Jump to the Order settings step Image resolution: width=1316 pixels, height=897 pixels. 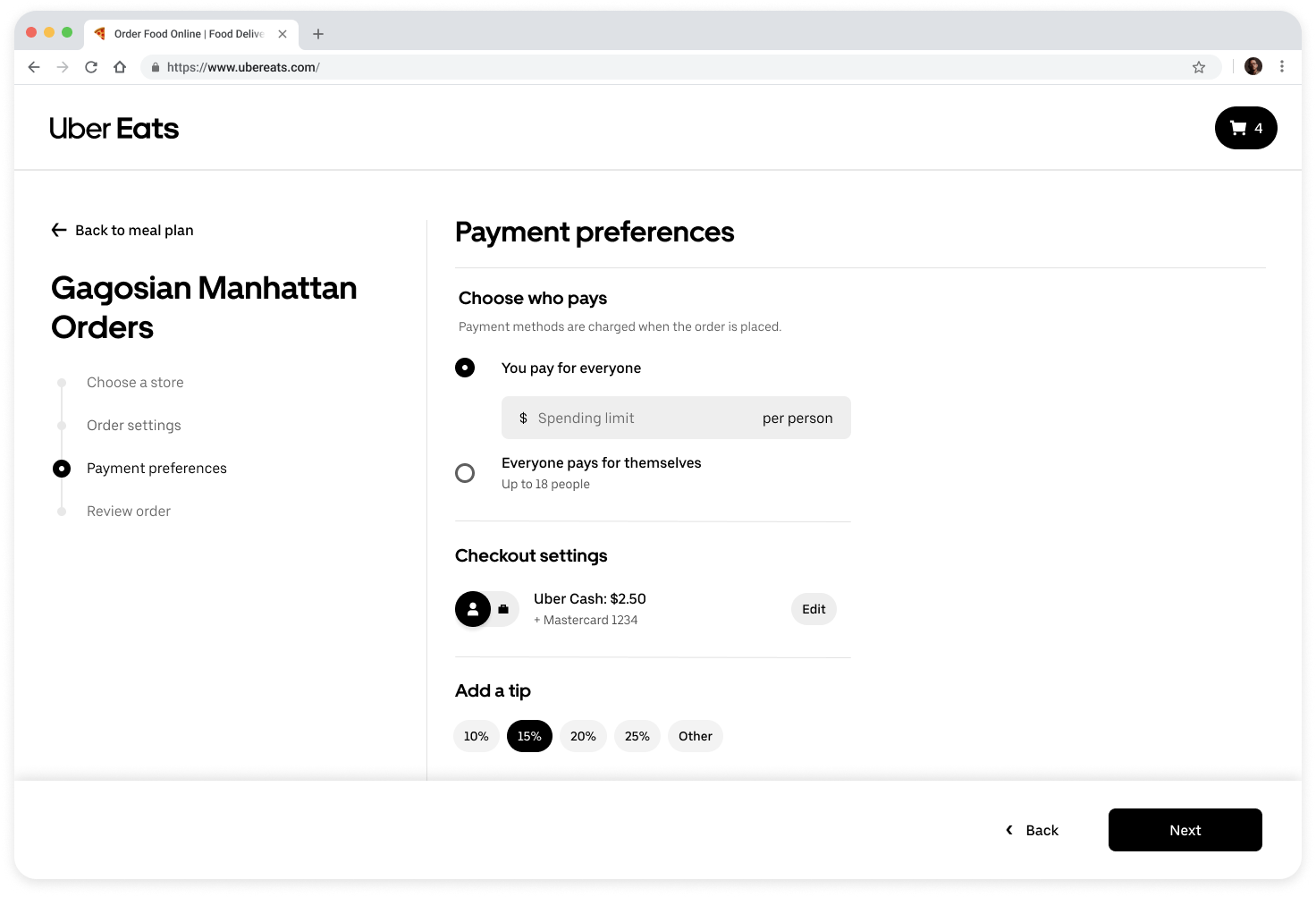point(134,426)
